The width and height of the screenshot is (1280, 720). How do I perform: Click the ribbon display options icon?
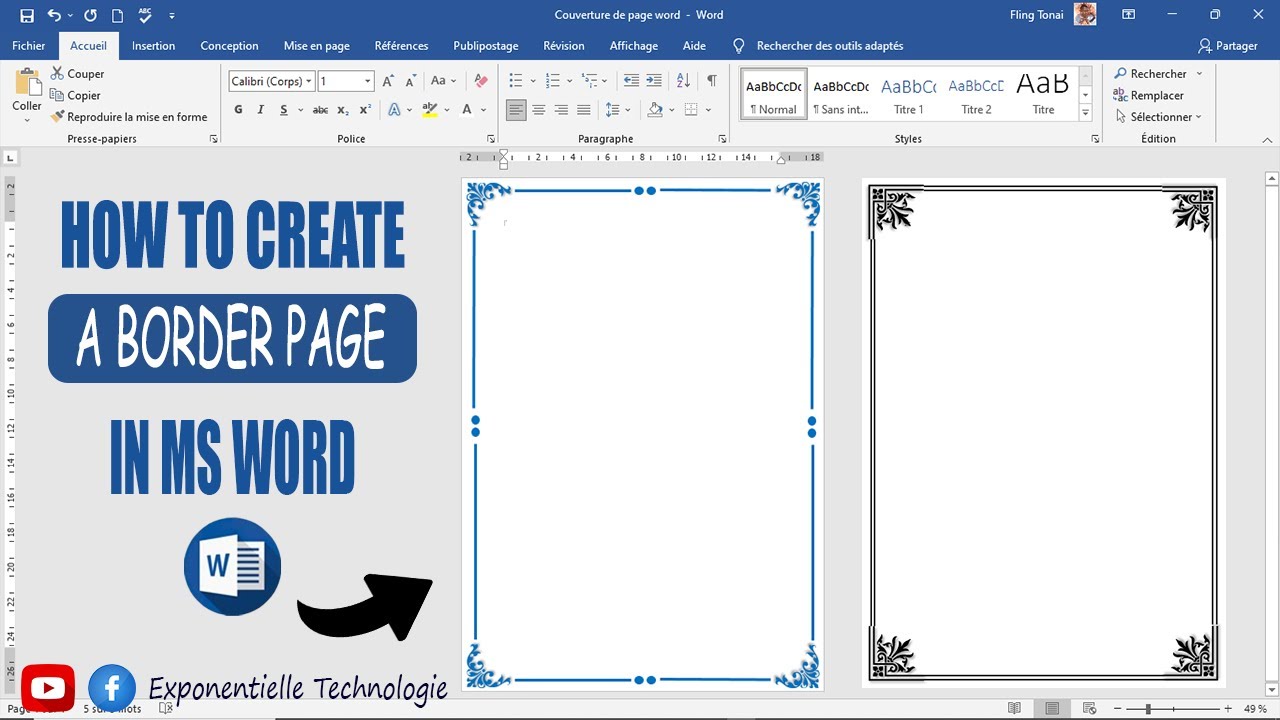pyautogui.click(x=1129, y=15)
